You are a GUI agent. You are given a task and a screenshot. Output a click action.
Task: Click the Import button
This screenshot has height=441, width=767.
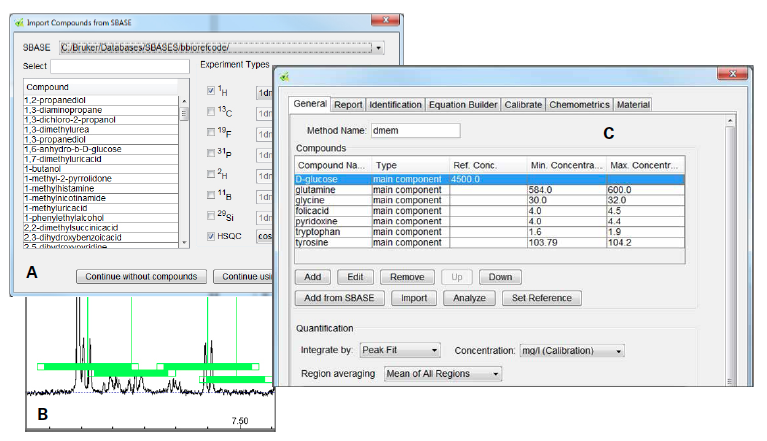pos(414,298)
